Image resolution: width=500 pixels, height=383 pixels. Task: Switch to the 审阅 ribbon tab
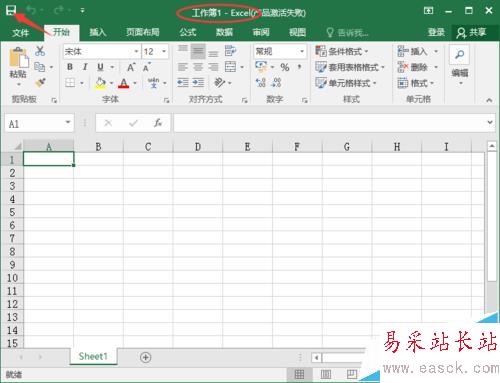click(x=261, y=32)
